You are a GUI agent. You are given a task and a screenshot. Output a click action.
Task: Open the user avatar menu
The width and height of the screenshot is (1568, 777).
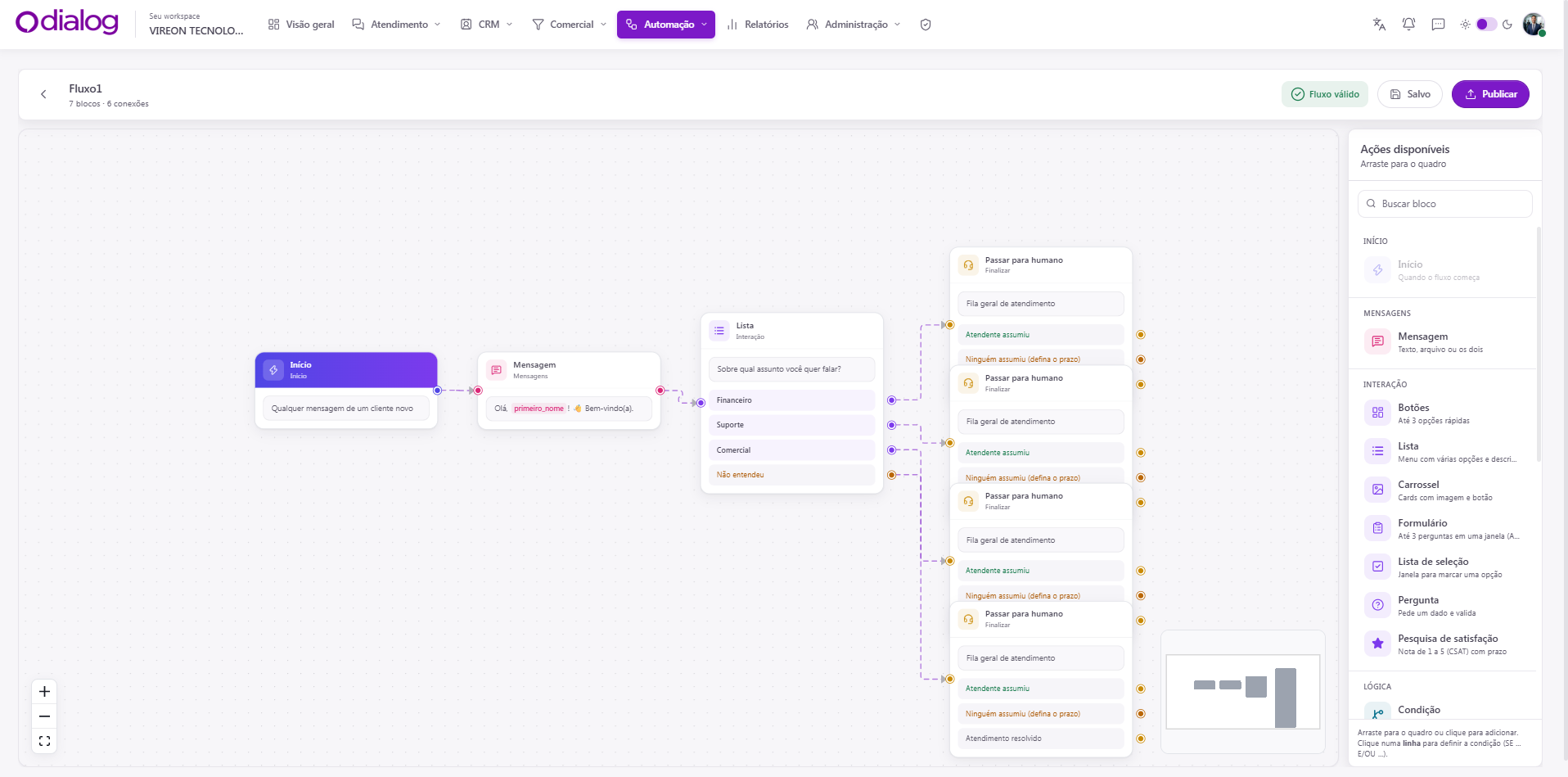(1534, 25)
